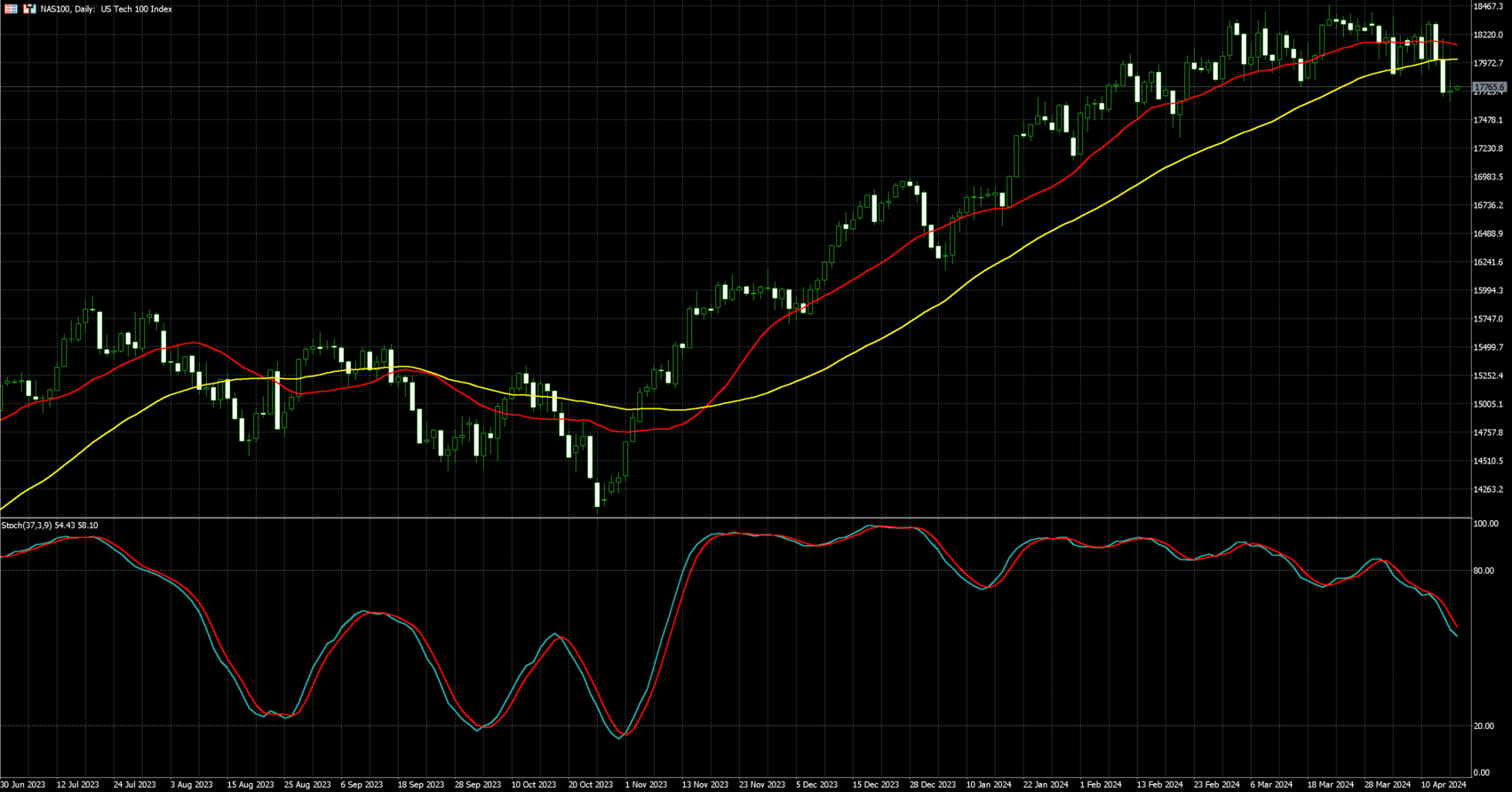Select the 15 Dec 2023 date on the time axis
Viewport: 1512px width, 792px height.
[875, 785]
